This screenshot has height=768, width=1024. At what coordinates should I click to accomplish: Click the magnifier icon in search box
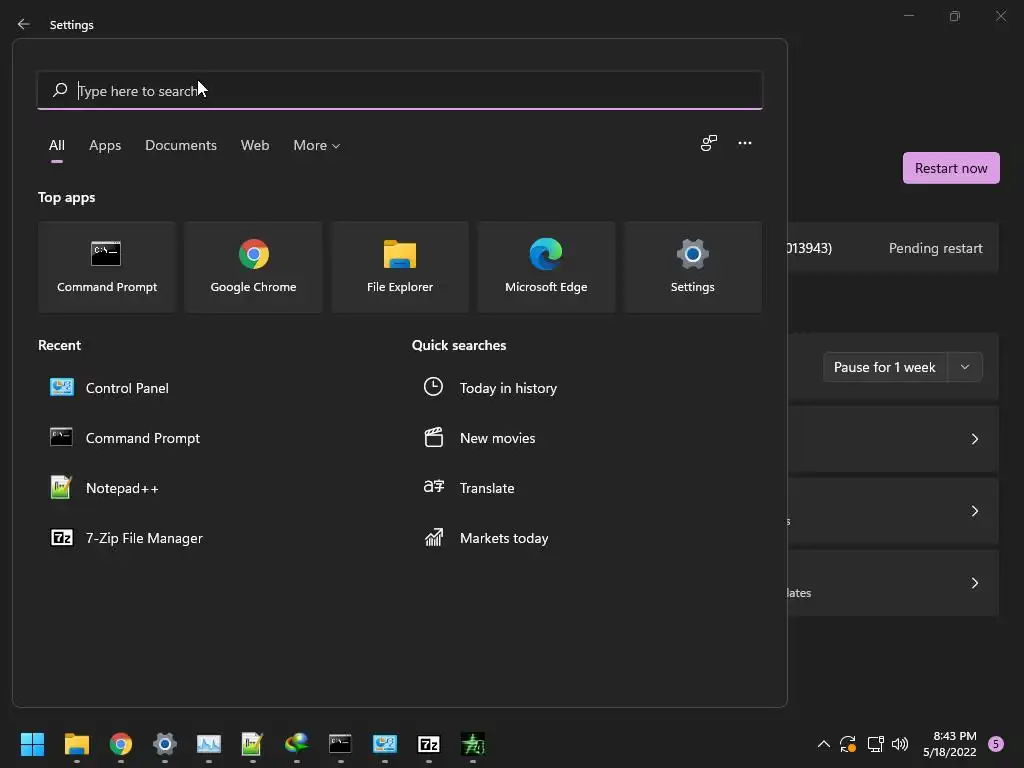coord(60,90)
